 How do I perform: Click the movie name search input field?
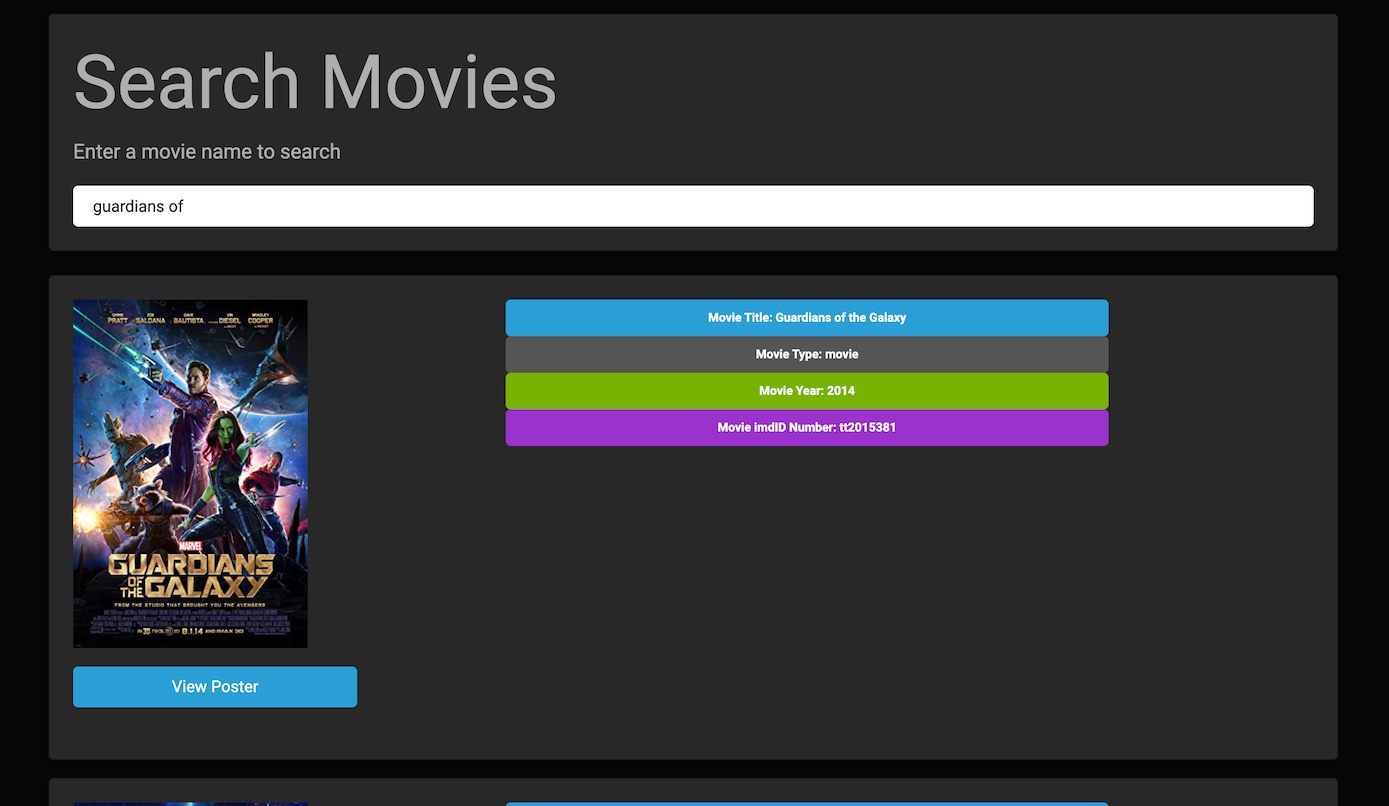692,206
